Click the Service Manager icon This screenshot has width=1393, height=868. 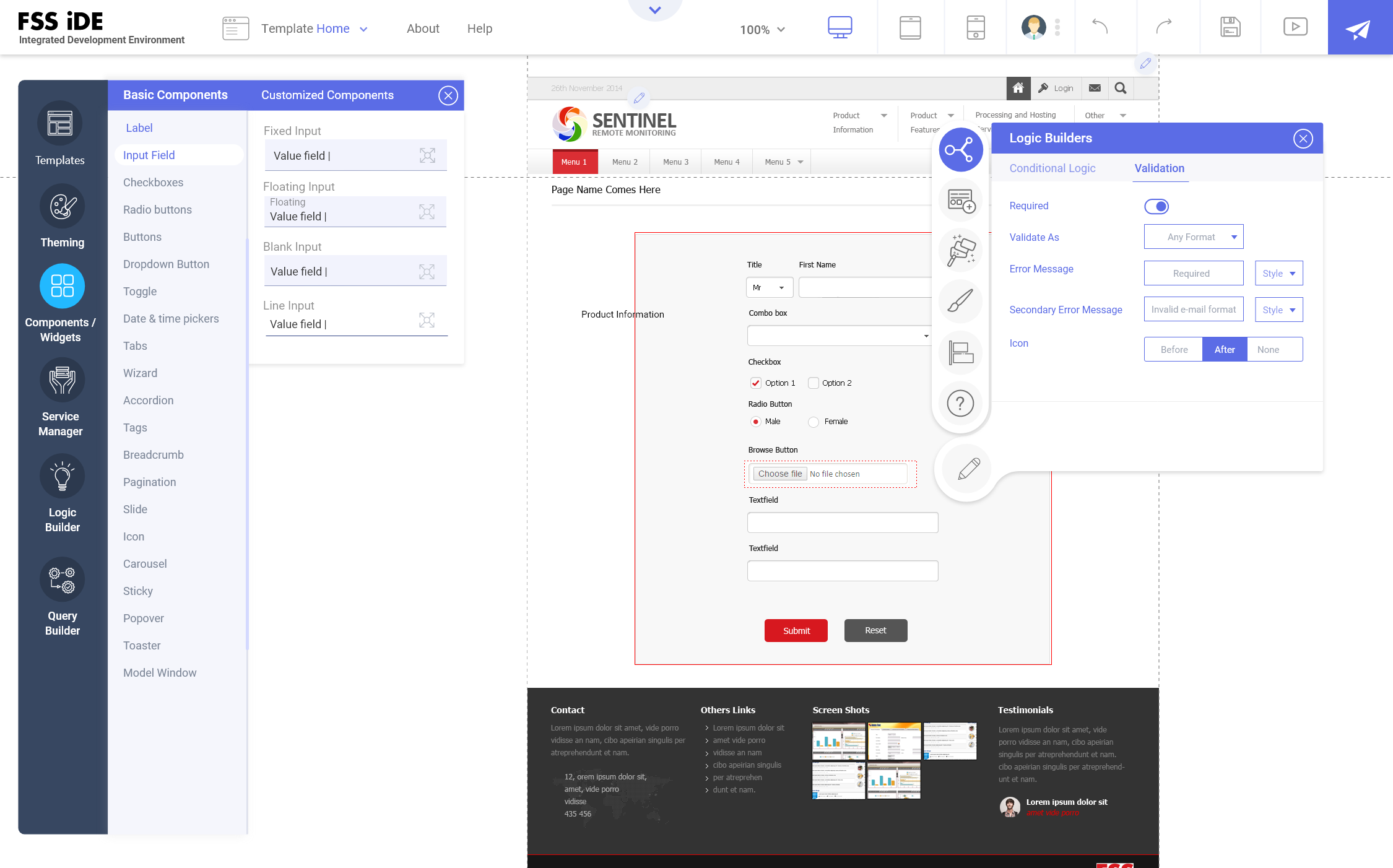[62, 380]
